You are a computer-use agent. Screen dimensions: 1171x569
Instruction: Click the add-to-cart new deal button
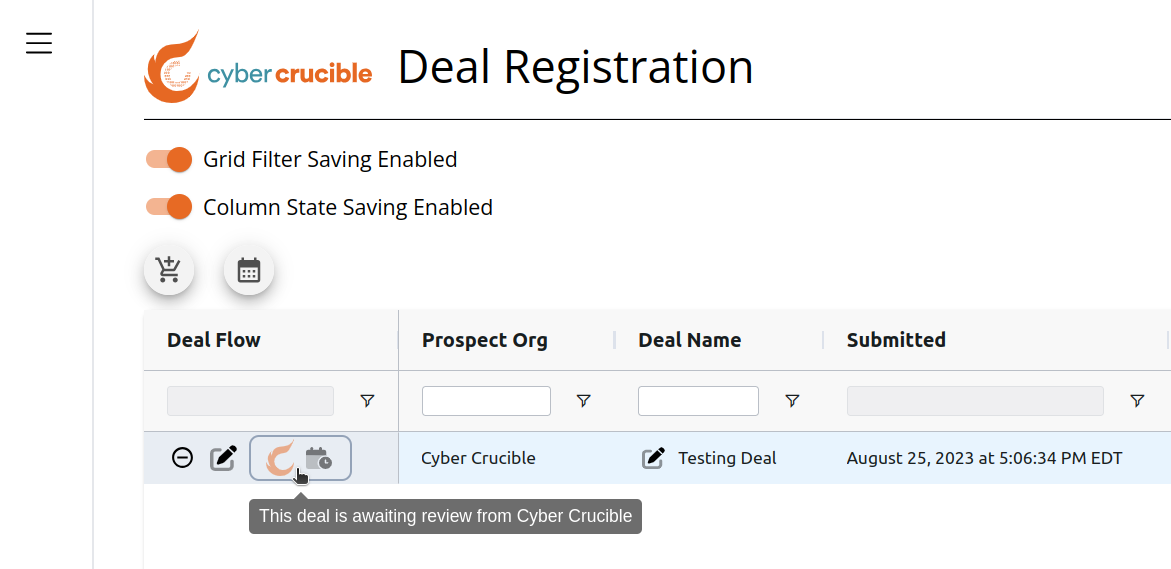169,270
